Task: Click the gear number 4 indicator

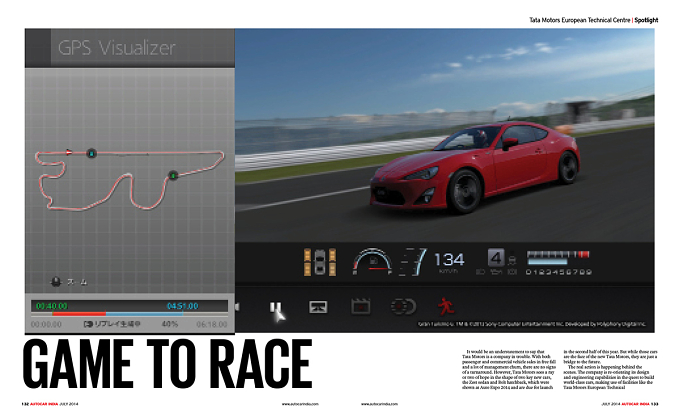Action: (496, 258)
